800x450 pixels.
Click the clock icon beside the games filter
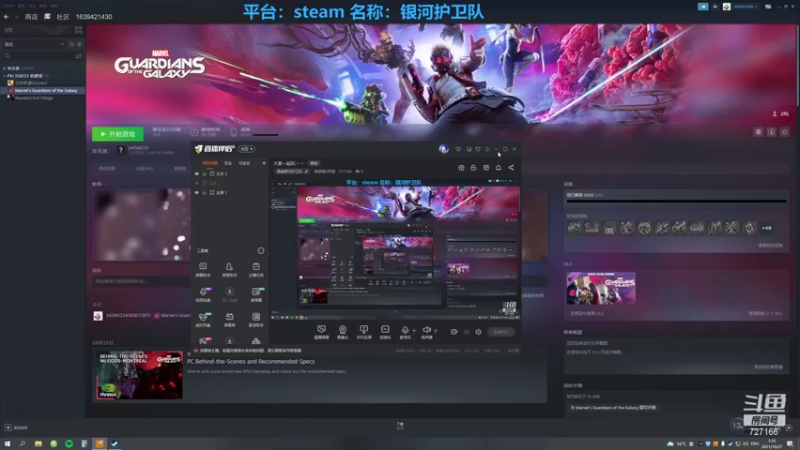71,44
